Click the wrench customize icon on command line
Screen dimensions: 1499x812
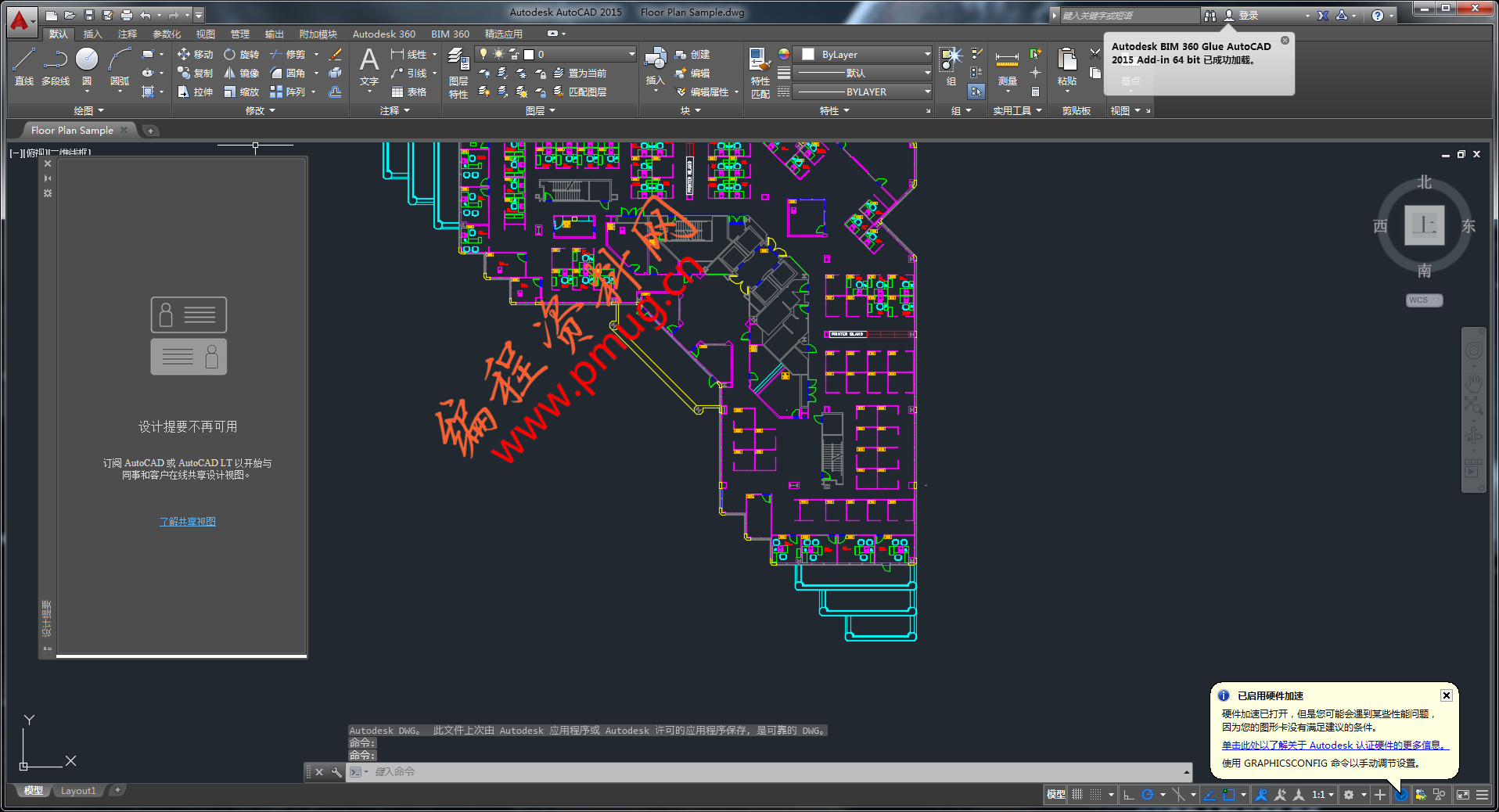336,772
